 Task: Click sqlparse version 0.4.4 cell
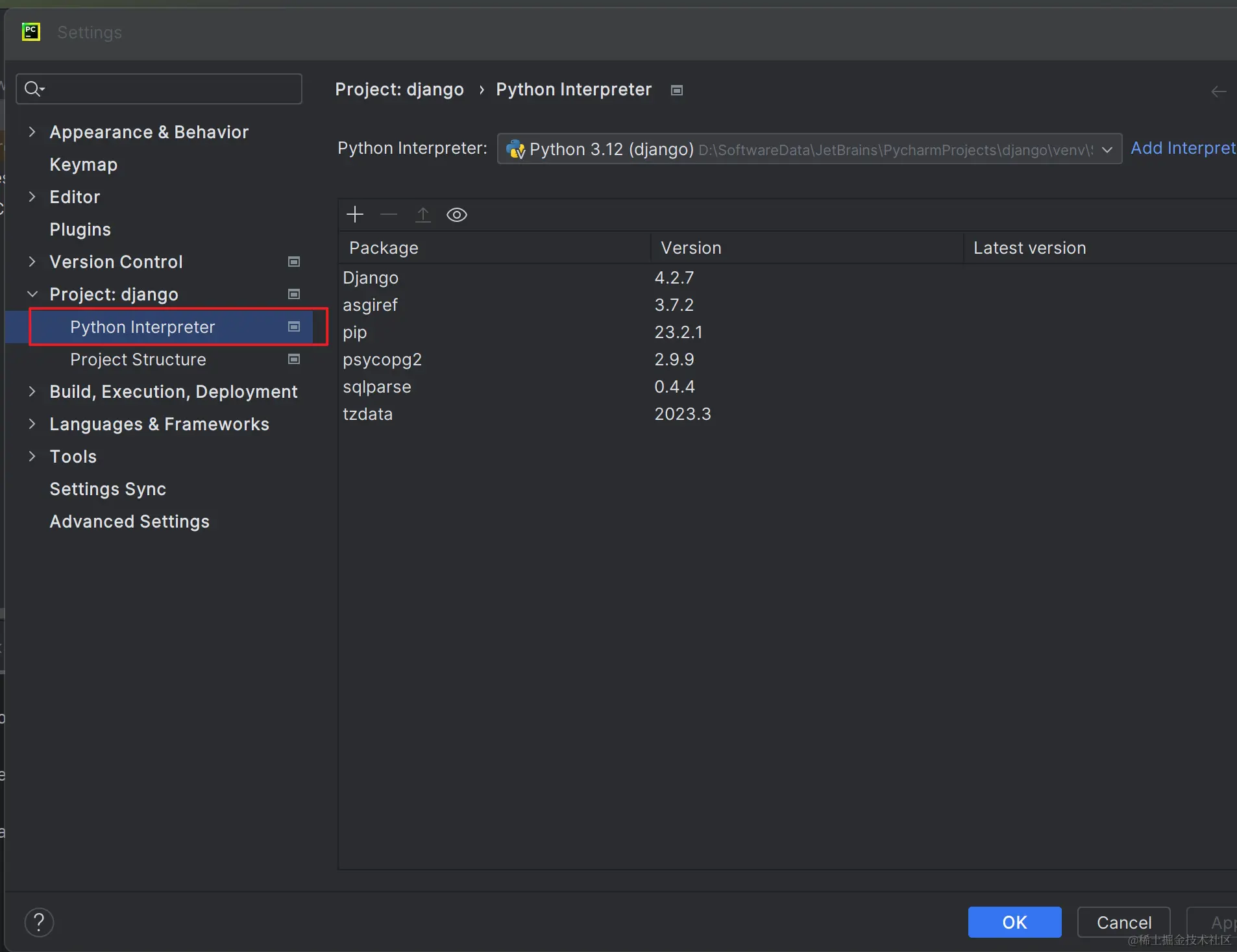point(674,387)
